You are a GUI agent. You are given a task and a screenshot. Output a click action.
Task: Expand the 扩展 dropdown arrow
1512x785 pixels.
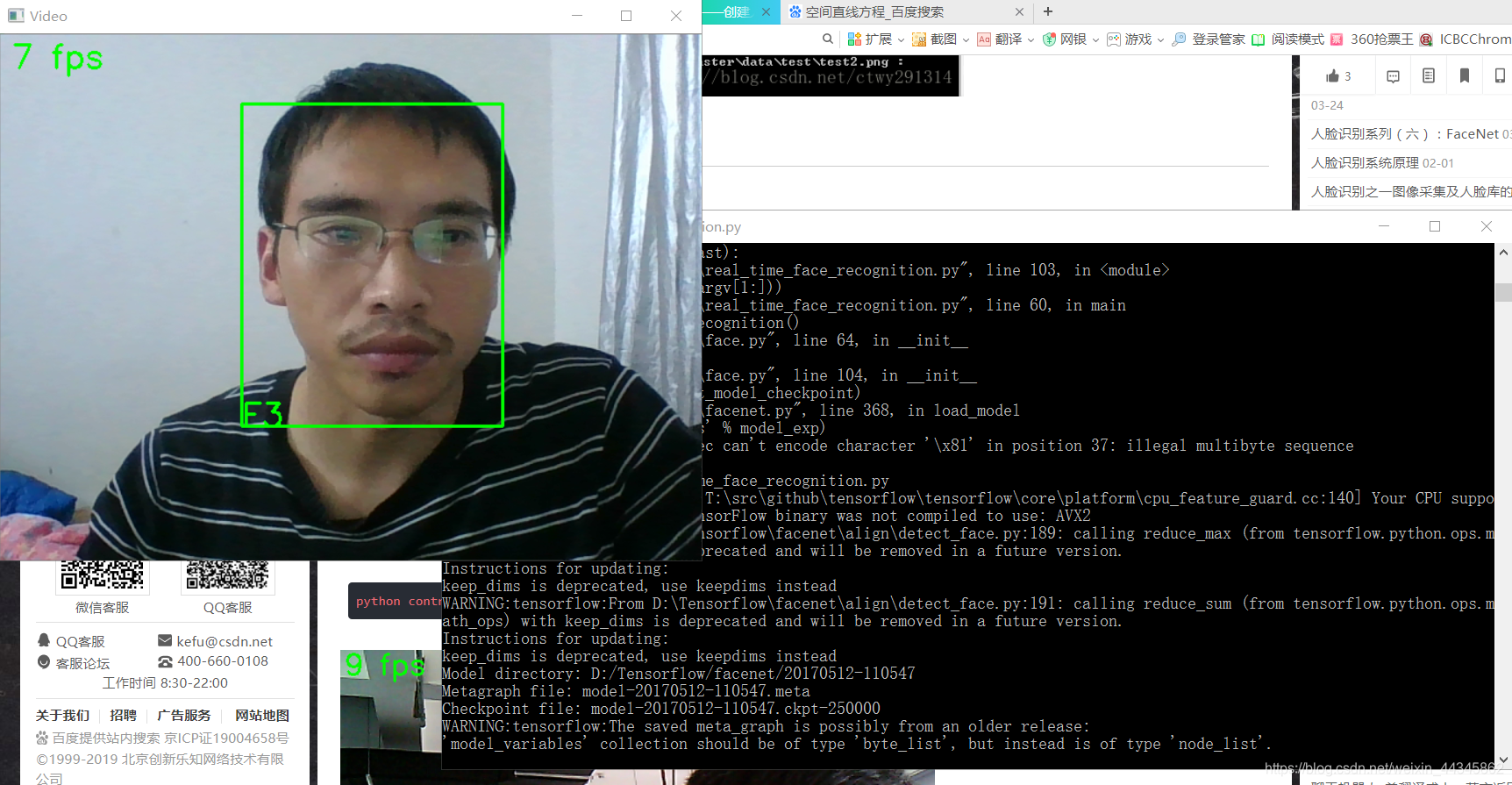901,39
